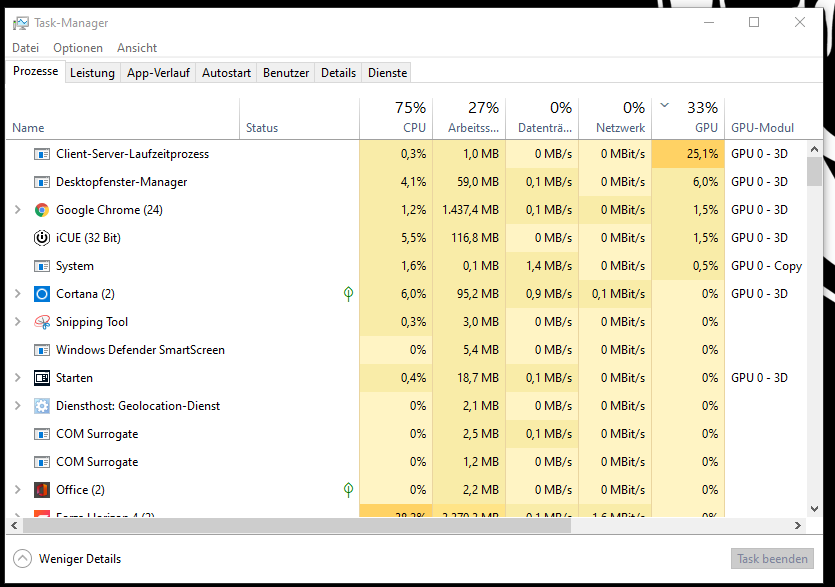Select the Windows Defender SmartScreen row name

[140, 350]
